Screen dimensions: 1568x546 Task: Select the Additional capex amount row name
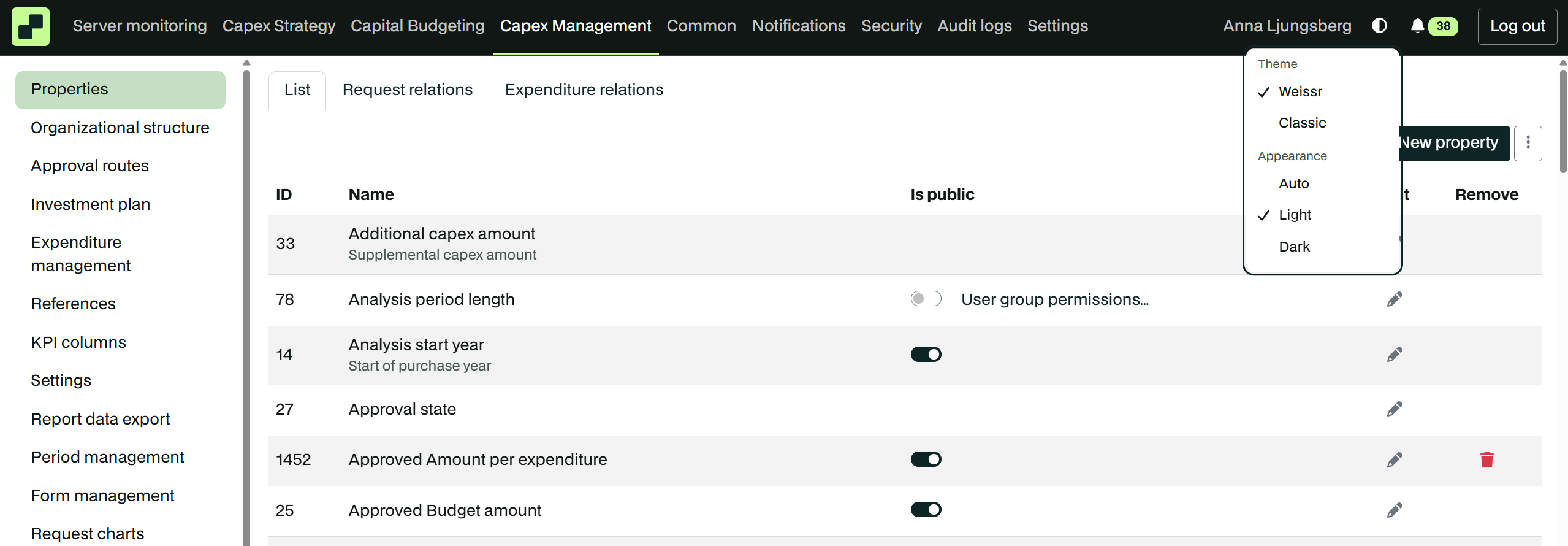pos(442,234)
